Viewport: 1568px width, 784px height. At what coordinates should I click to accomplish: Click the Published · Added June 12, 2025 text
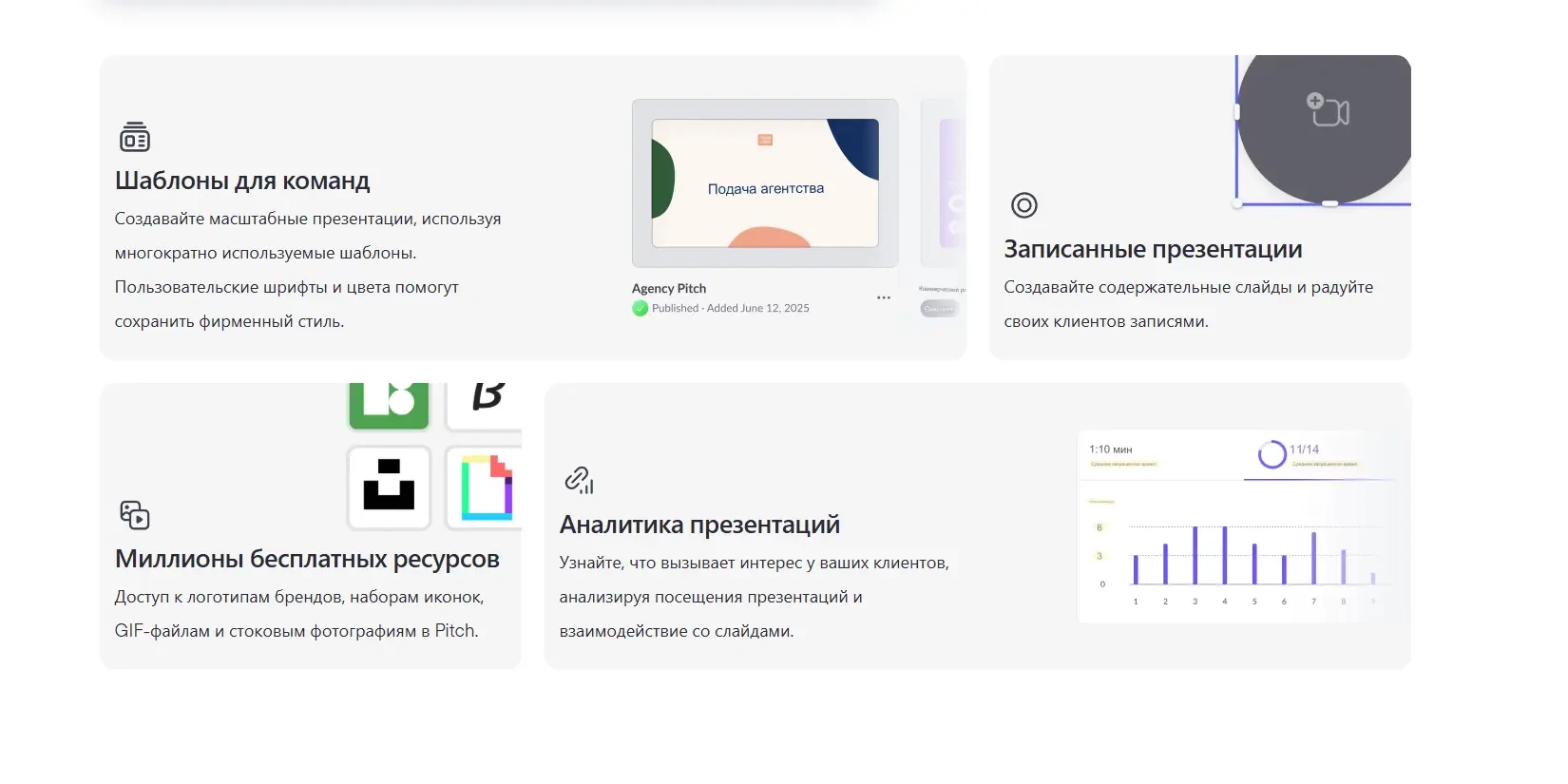(730, 308)
